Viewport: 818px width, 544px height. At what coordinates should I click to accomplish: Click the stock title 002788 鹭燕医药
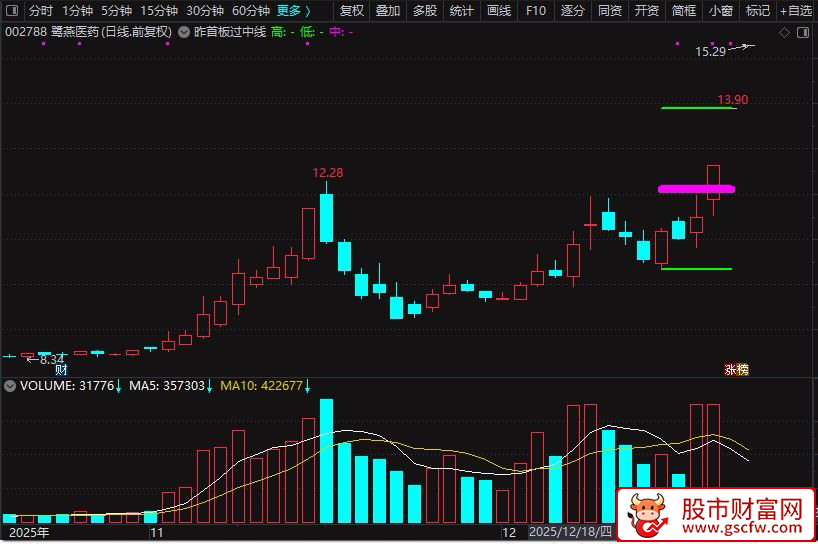pyautogui.click(x=52, y=32)
